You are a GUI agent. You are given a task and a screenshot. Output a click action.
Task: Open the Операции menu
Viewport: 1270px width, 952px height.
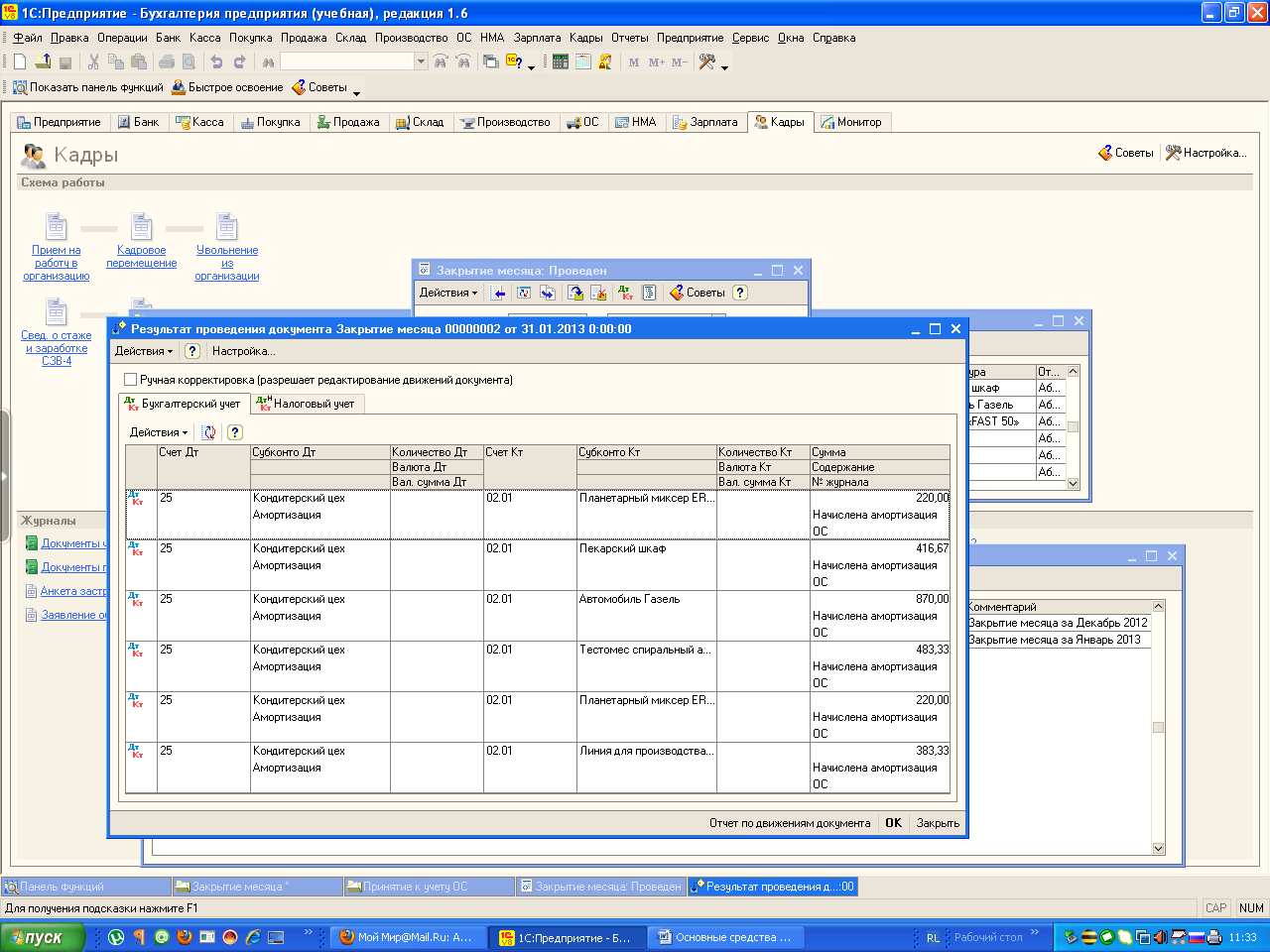(122, 38)
